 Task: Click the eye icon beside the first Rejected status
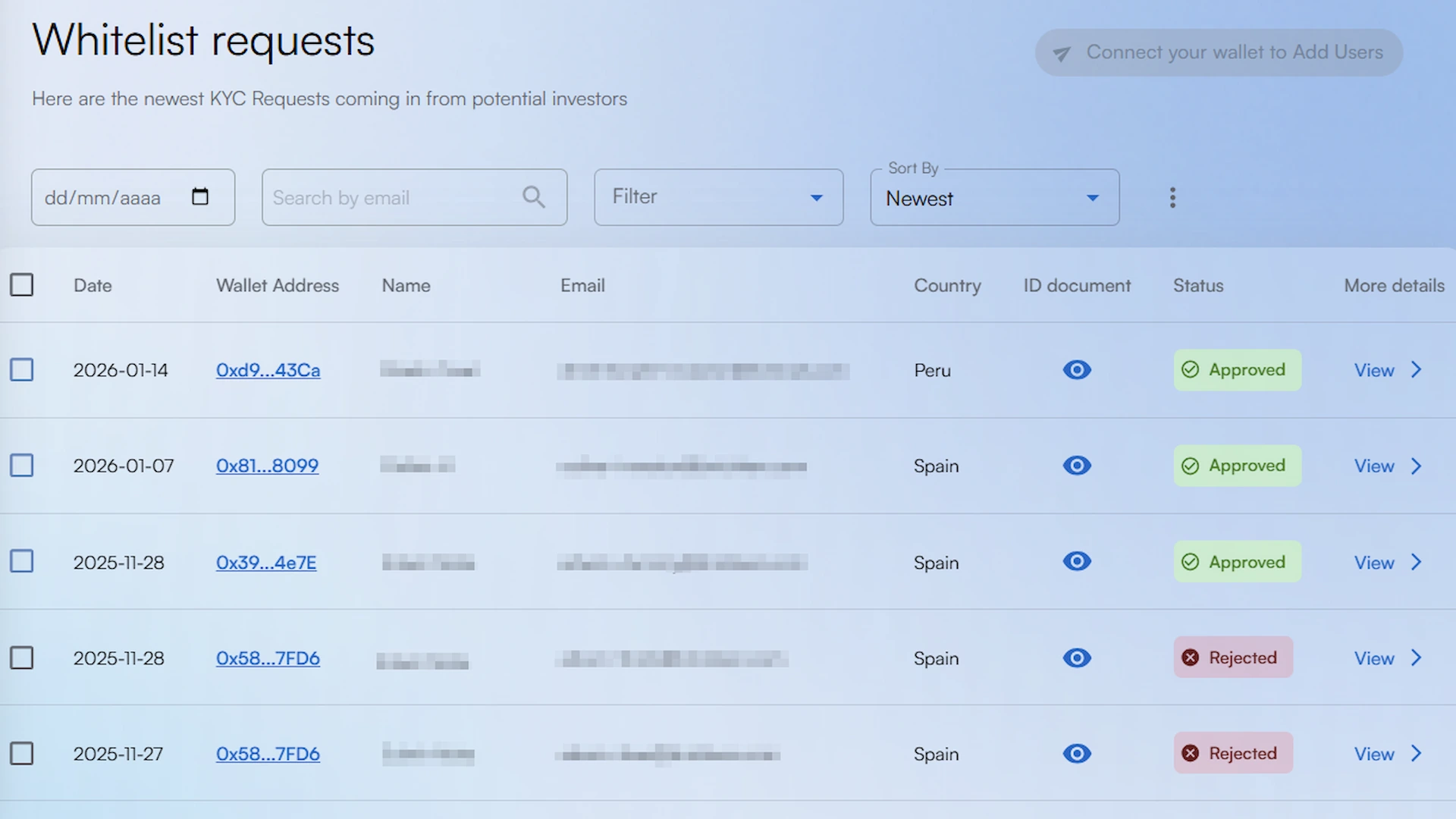[x=1076, y=657]
